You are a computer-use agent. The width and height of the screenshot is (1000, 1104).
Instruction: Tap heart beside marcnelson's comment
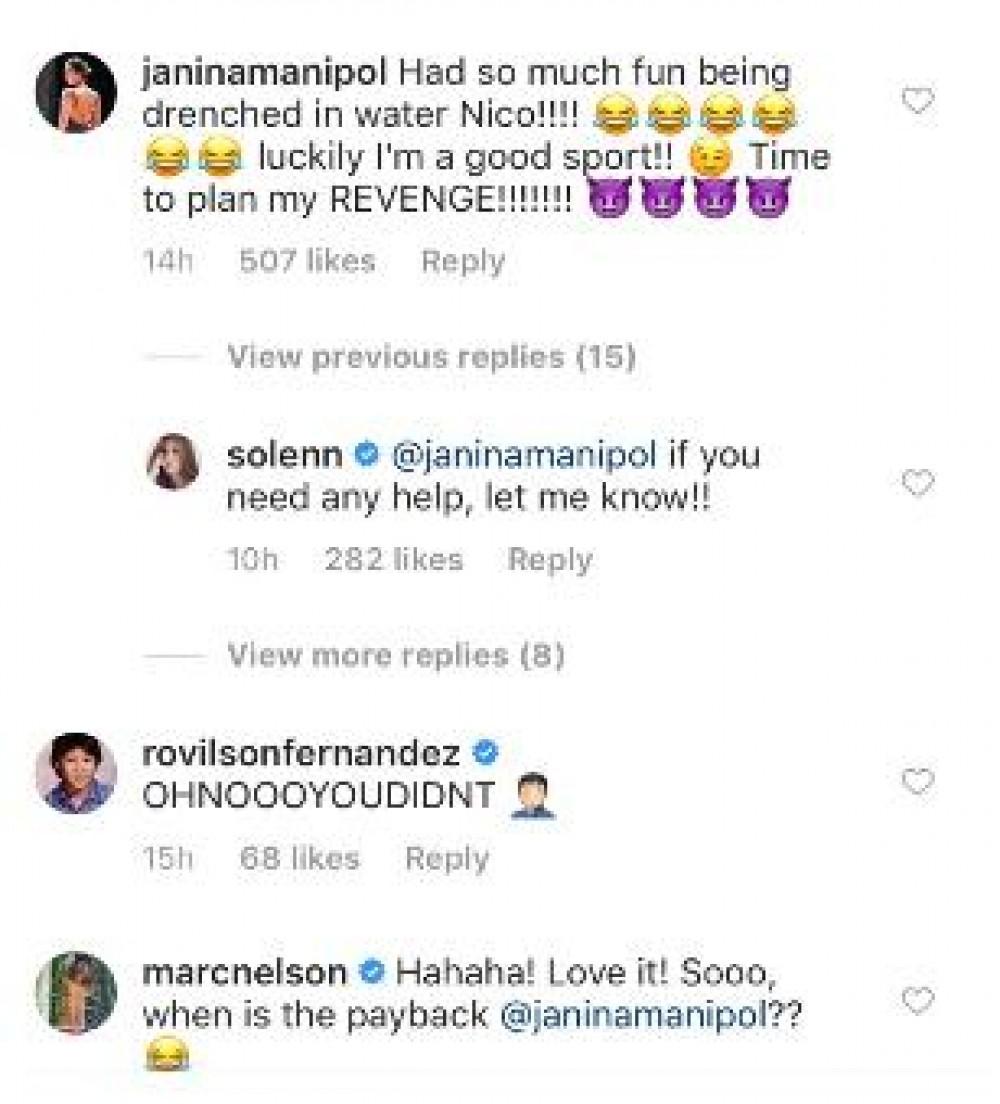917,1001
